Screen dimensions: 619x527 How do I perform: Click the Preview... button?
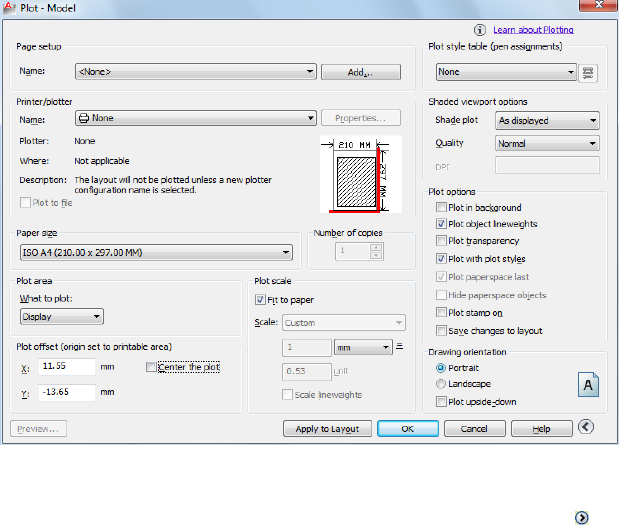coord(38,429)
